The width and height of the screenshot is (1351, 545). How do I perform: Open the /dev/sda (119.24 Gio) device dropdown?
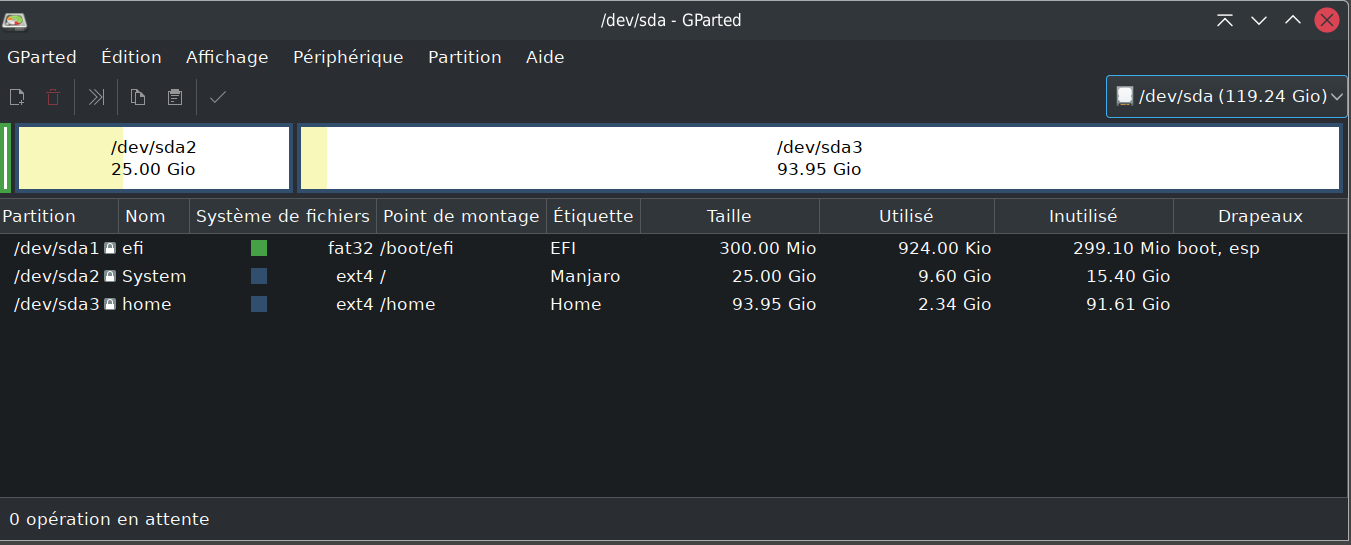click(x=1226, y=96)
